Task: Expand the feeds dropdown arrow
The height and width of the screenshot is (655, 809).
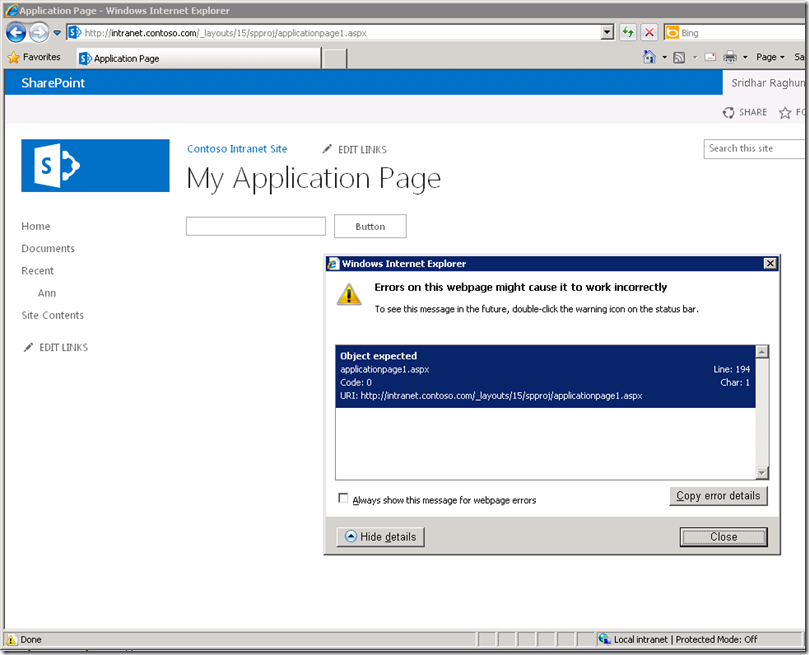Action: [x=694, y=57]
